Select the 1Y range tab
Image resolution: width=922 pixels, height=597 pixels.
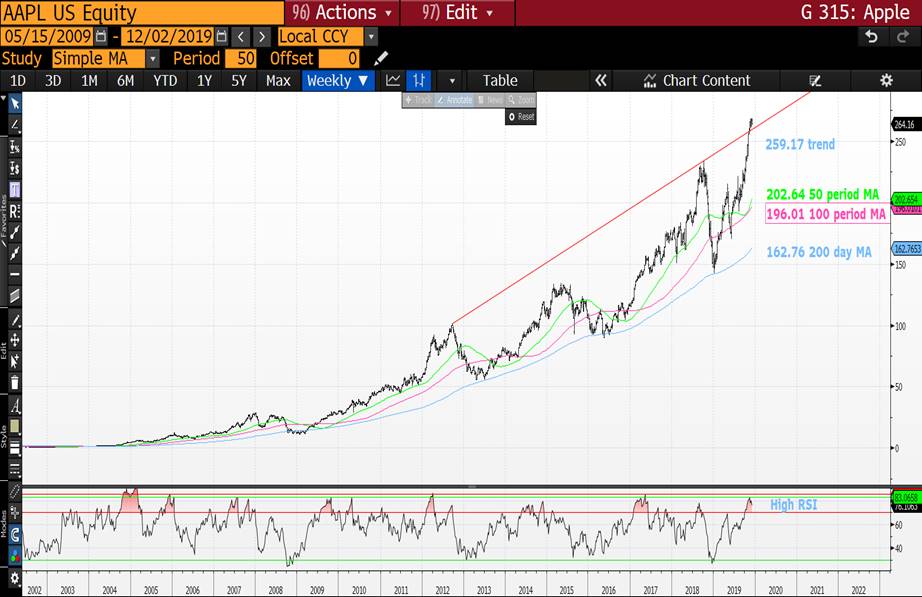[204, 81]
